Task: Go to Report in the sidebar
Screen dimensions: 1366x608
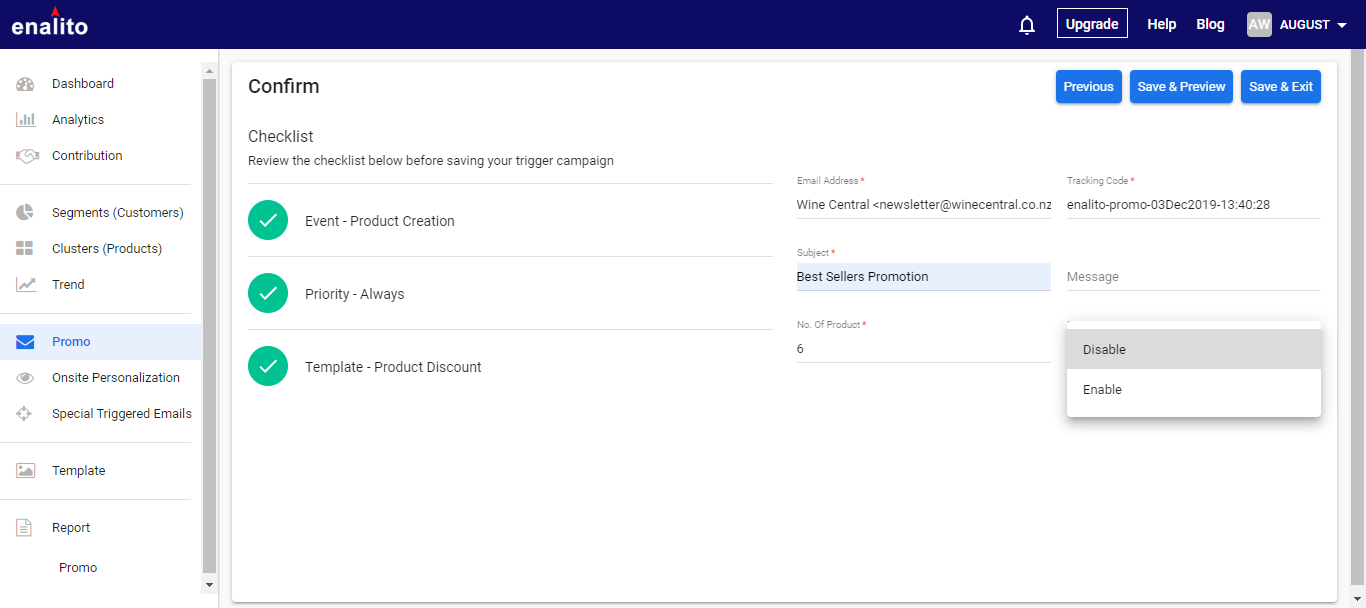Action: [x=71, y=528]
